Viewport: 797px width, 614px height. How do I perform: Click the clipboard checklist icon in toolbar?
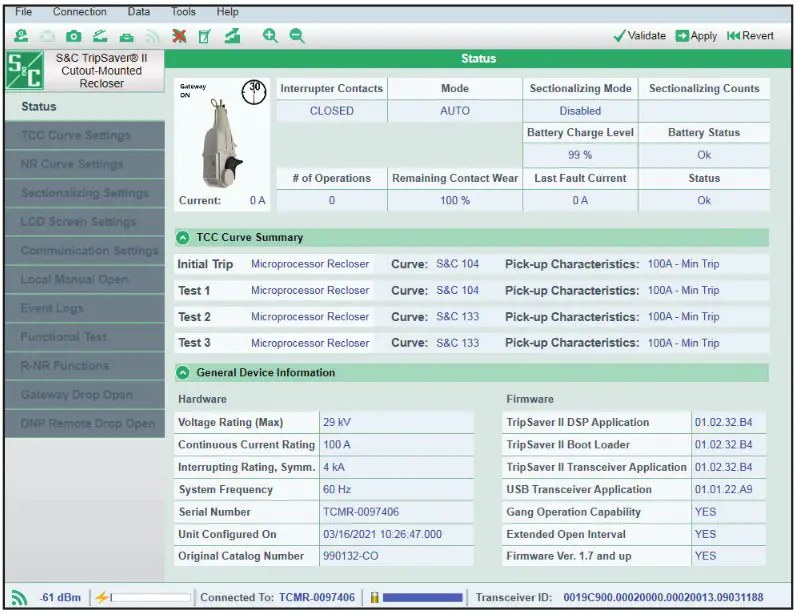204,35
